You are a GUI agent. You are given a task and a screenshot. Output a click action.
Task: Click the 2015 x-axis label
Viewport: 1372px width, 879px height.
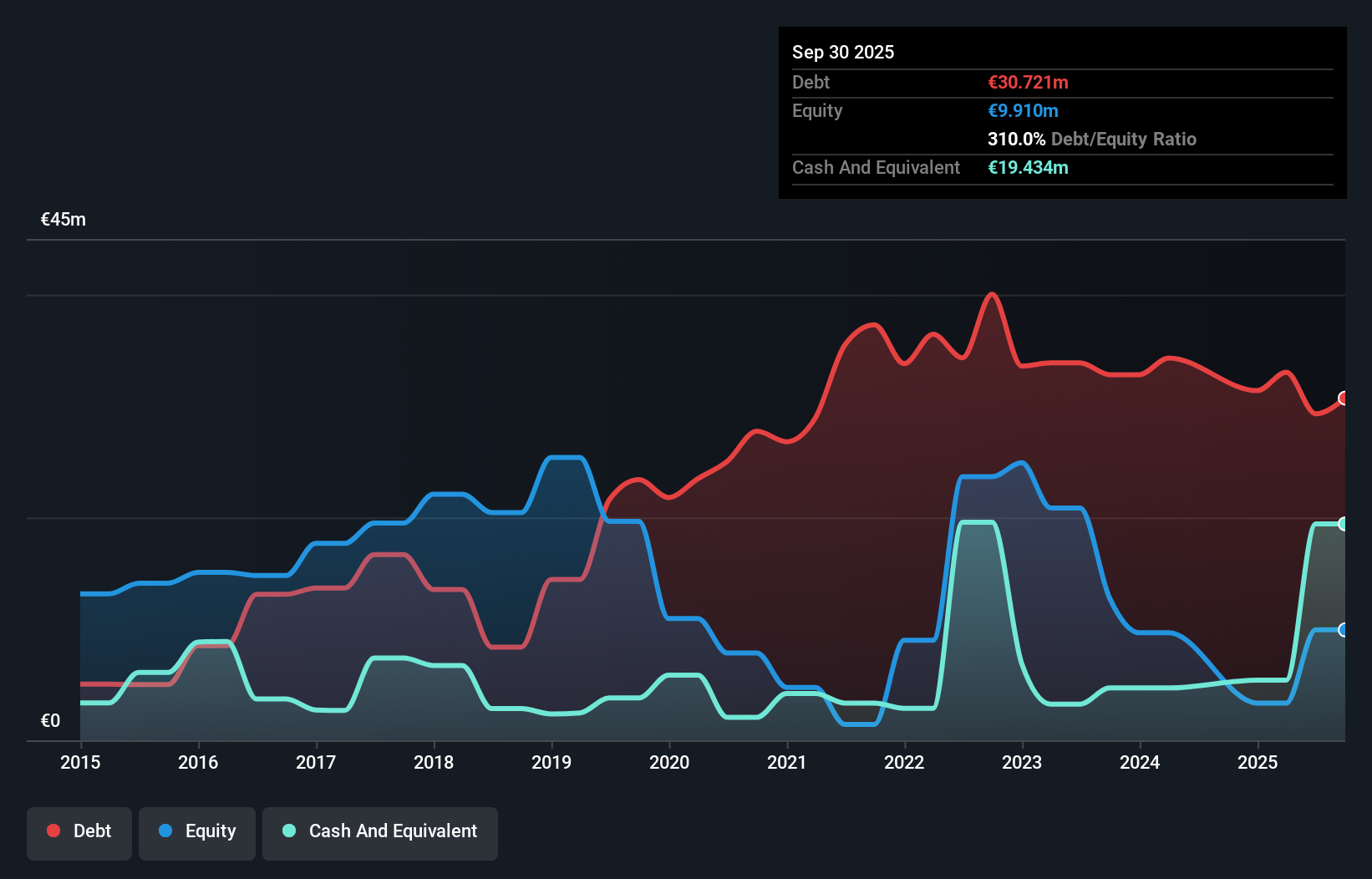pos(80,762)
